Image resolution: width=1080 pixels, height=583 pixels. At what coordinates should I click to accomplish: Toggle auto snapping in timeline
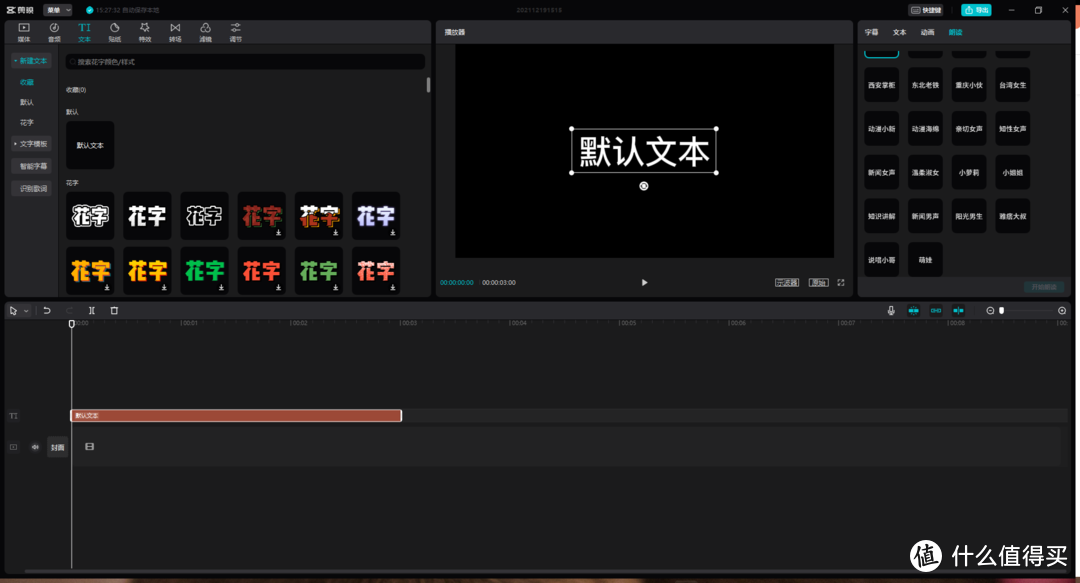tap(936, 311)
